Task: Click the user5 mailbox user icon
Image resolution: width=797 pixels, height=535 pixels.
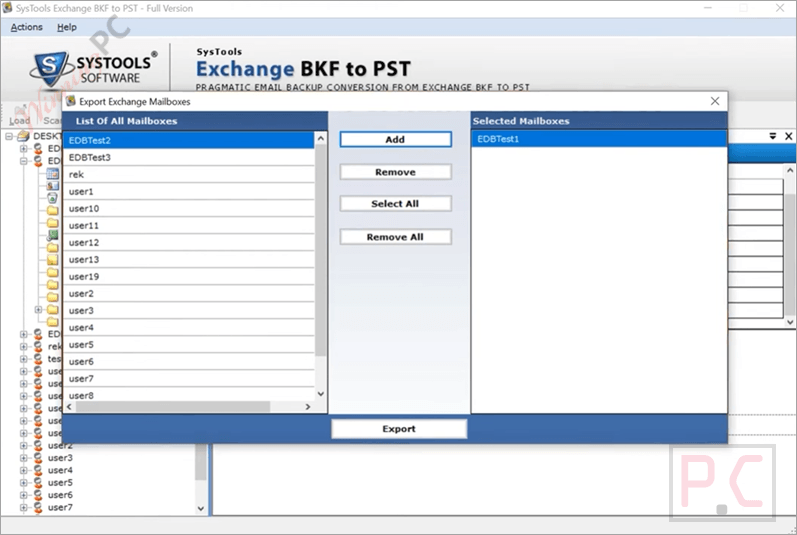Action: pos(38,483)
